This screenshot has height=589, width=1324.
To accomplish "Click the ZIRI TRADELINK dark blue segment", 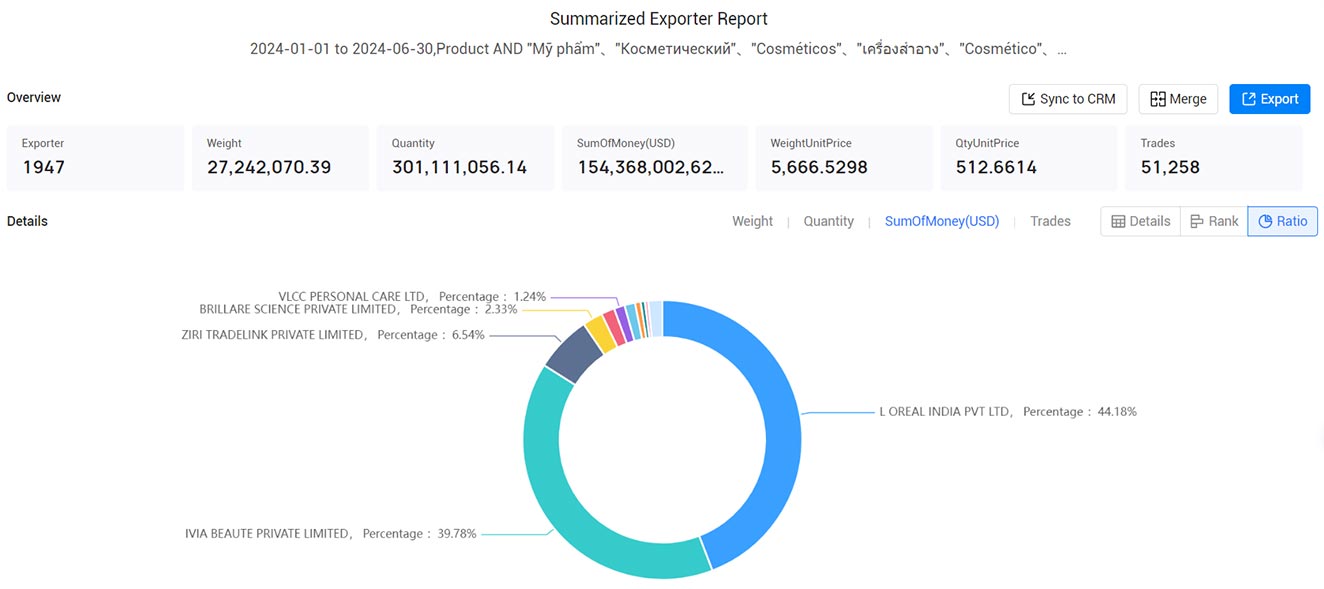I will click(573, 357).
